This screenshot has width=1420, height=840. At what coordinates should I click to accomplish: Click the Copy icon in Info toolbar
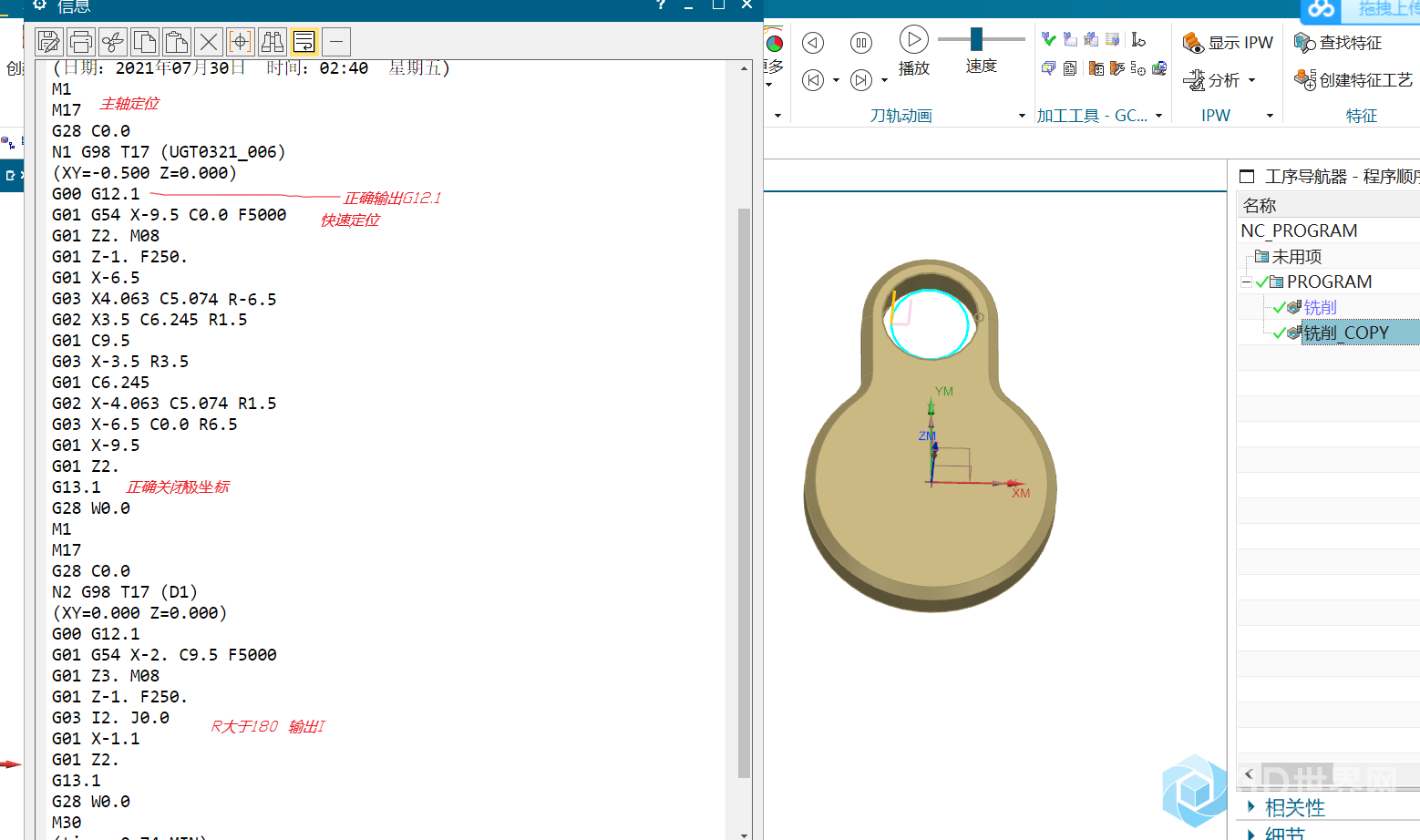click(145, 42)
